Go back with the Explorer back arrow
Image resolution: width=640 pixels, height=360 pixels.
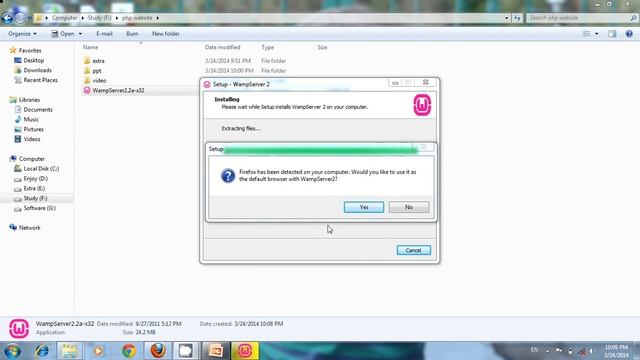pos(7,18)
